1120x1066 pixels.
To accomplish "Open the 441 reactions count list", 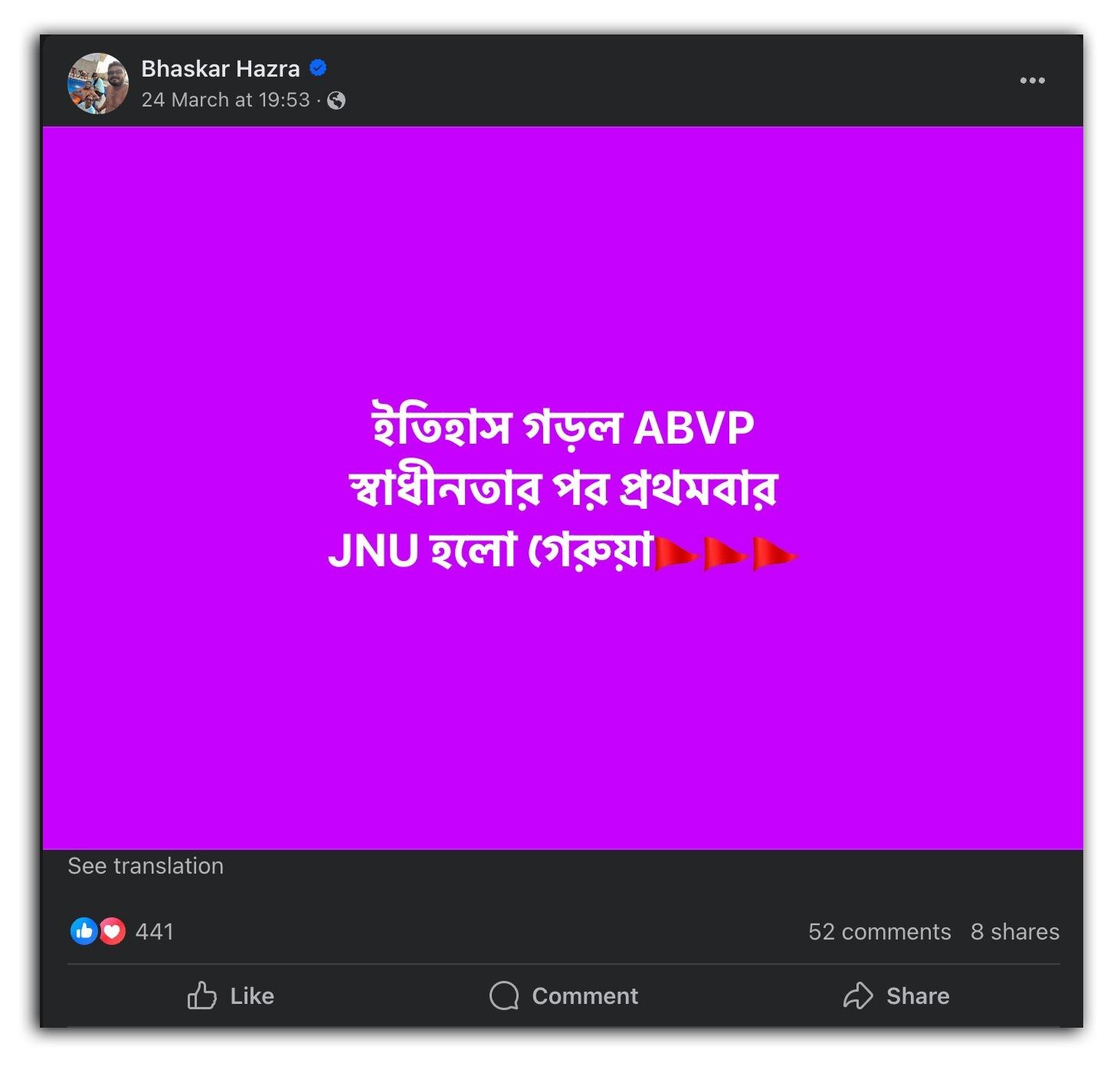I will pos(155,932).
